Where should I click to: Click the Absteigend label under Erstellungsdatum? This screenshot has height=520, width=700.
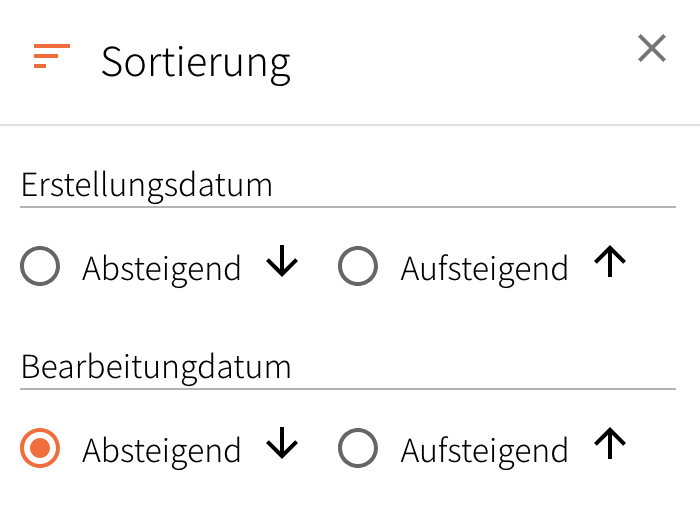point(162,269)
